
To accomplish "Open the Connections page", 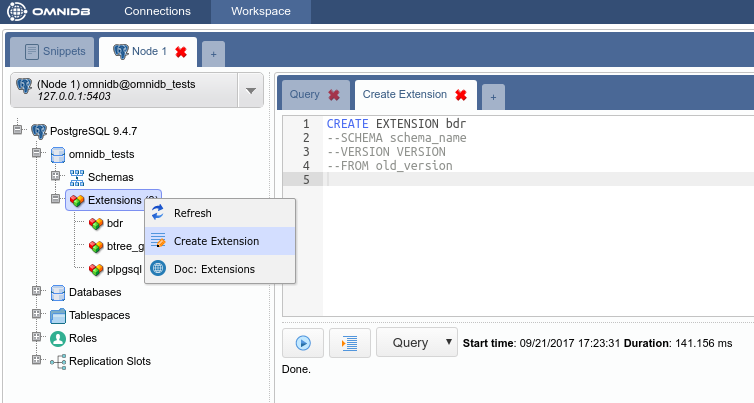I will pos(157,12).
